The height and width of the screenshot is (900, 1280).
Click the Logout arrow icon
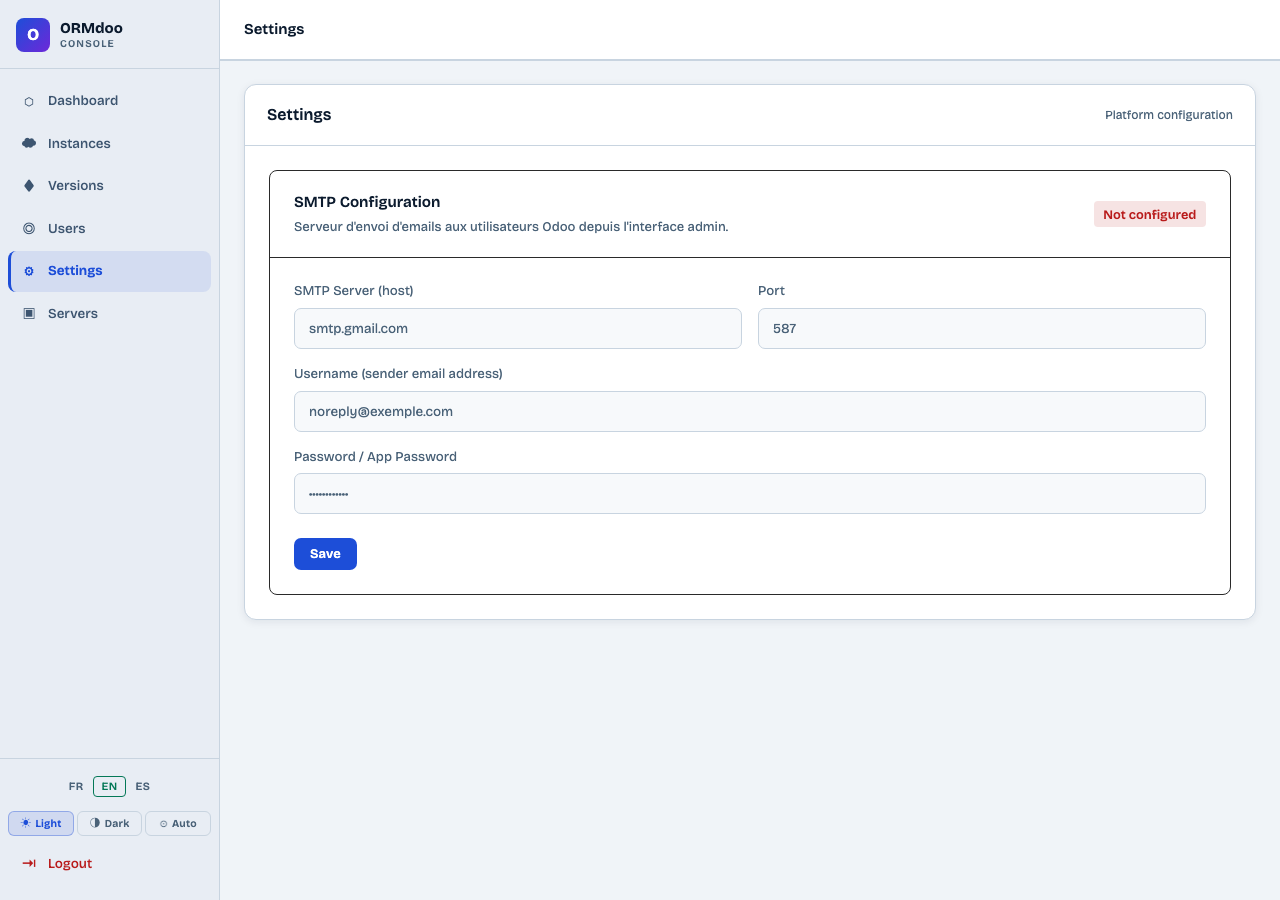click(29, 863)
